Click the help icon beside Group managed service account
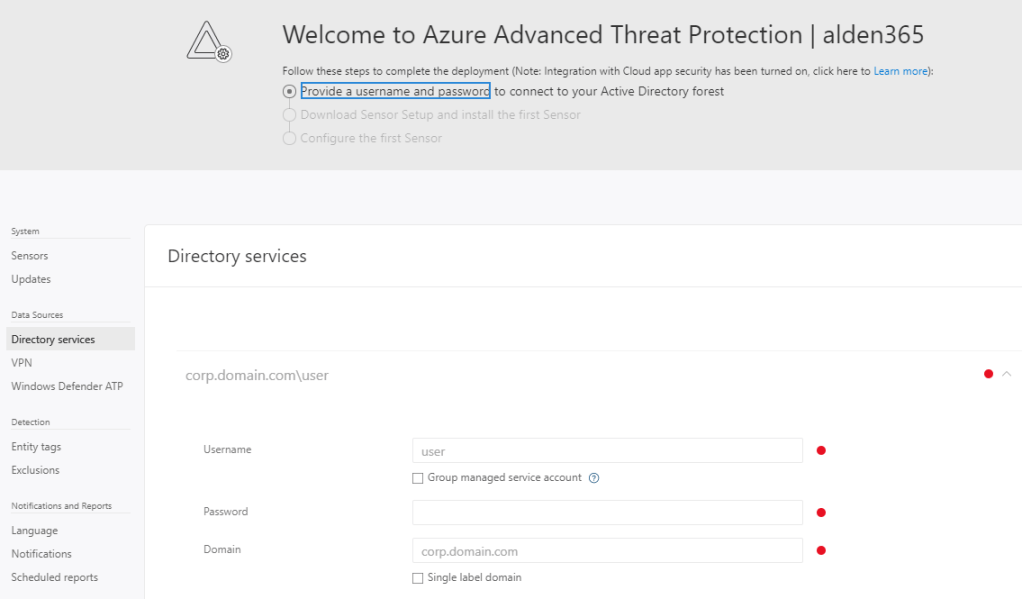This screenshot has width=1022, height=599. click(594, 478)
